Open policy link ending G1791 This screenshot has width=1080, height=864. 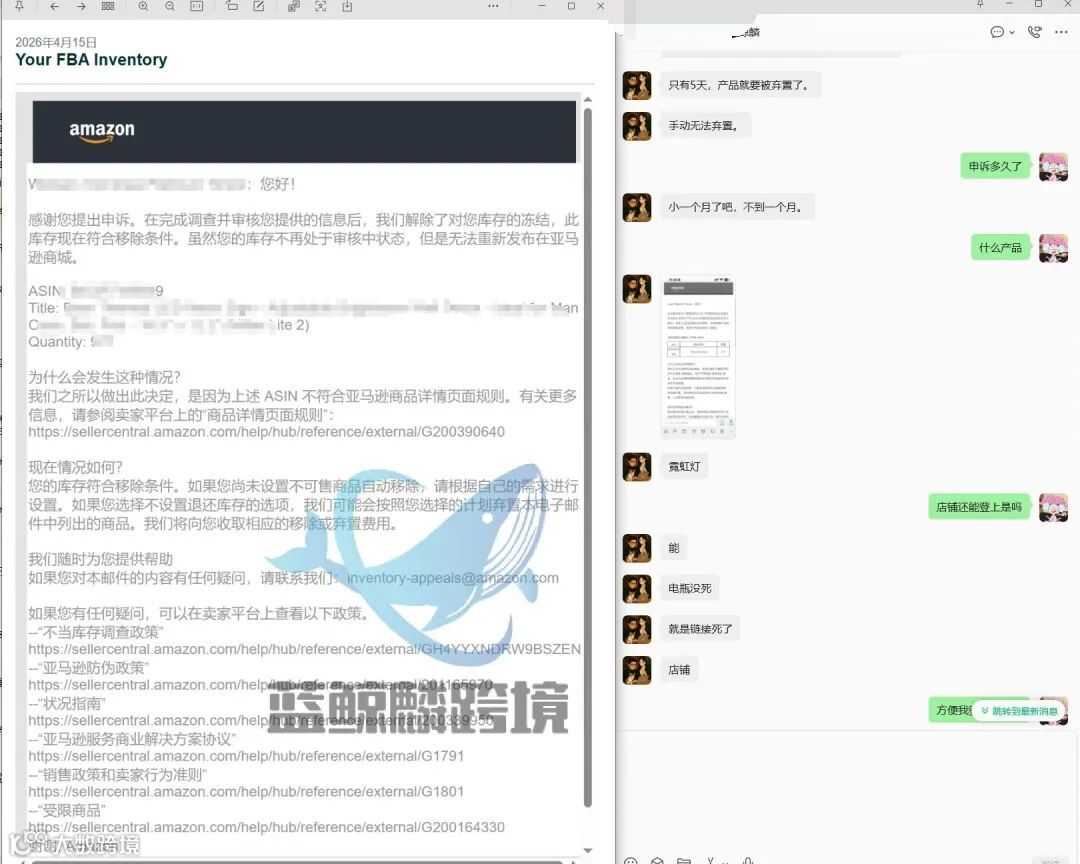[246, 756]
